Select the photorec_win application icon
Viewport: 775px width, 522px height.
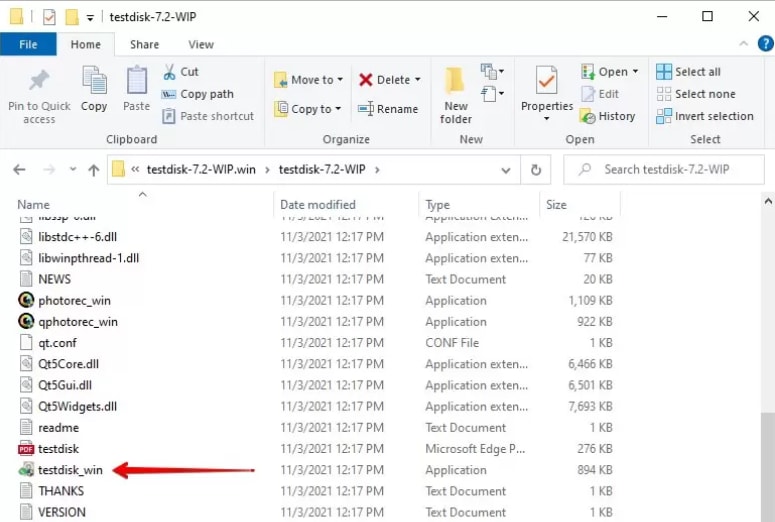click(x=26, y=300)
